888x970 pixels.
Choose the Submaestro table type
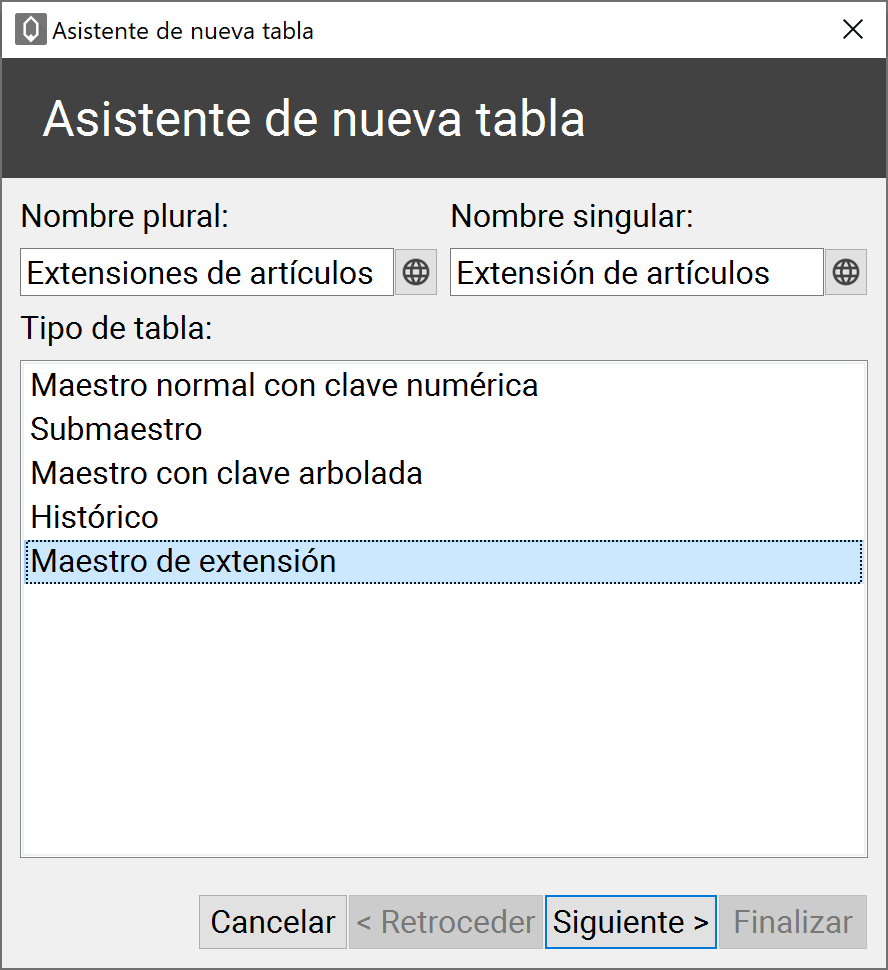tap(117, 429)
